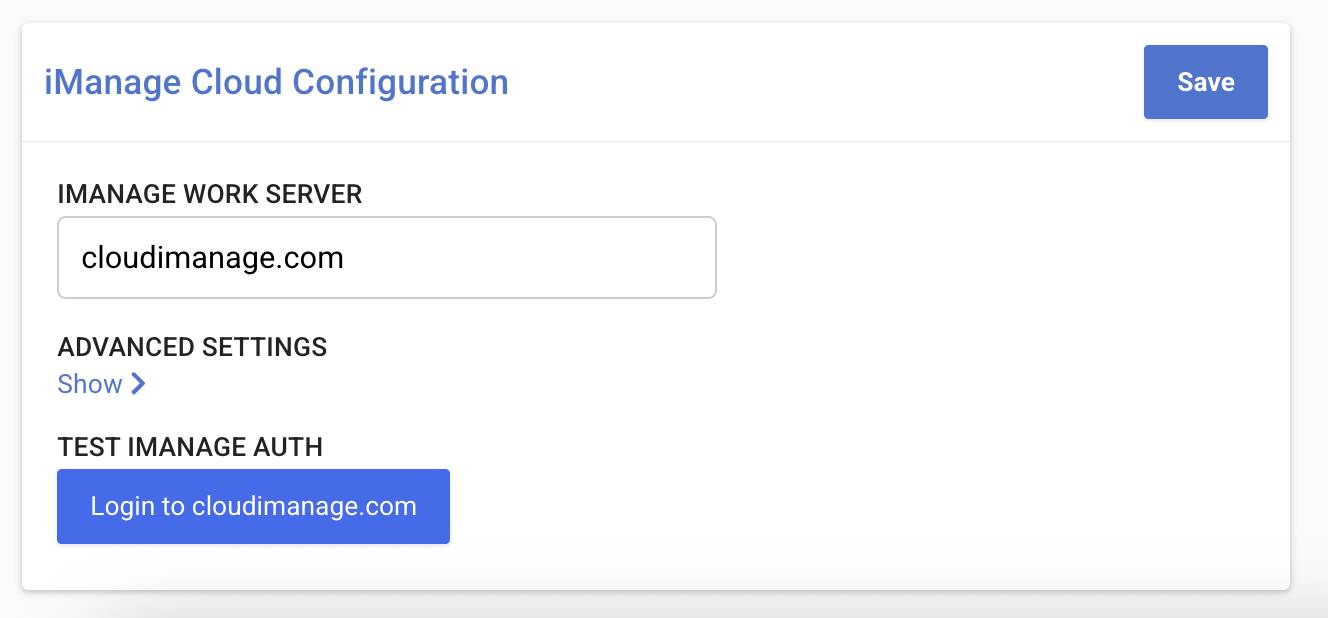Click the arrow icon beside Advanced Settings Show link
1328x618 pixels.
tap(137, 383)
